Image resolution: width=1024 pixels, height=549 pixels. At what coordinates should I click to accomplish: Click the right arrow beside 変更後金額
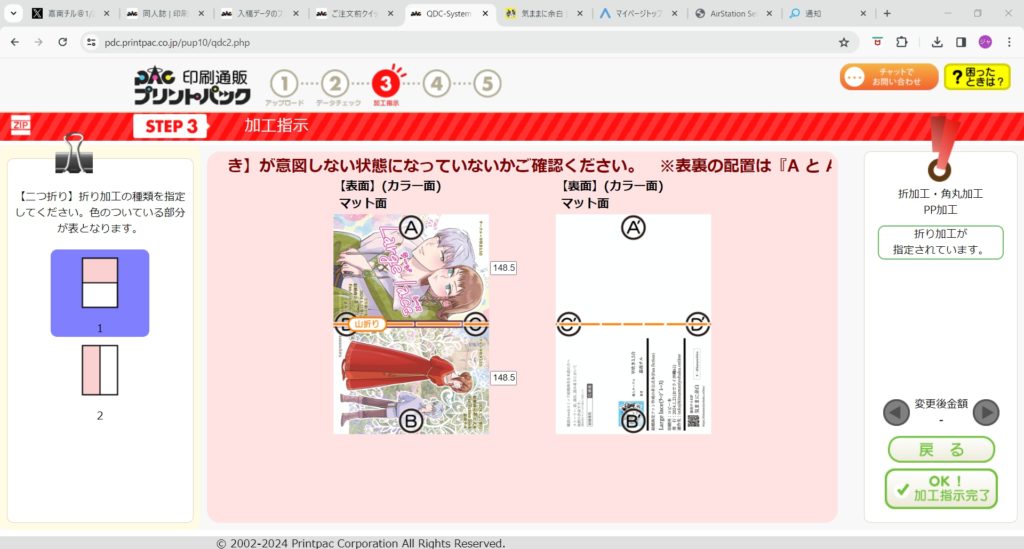click(986, 412)
